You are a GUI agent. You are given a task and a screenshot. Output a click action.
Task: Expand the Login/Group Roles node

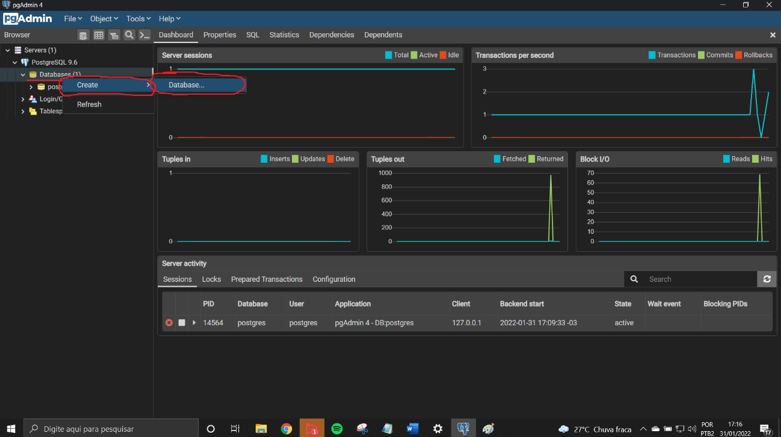(23, 99)
